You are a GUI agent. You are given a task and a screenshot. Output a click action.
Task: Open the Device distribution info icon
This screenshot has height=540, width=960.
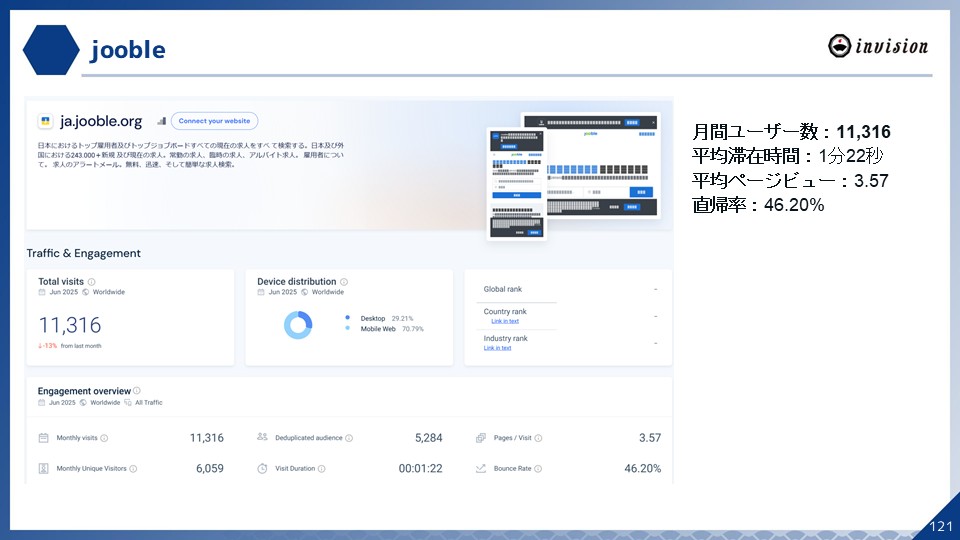344,282
